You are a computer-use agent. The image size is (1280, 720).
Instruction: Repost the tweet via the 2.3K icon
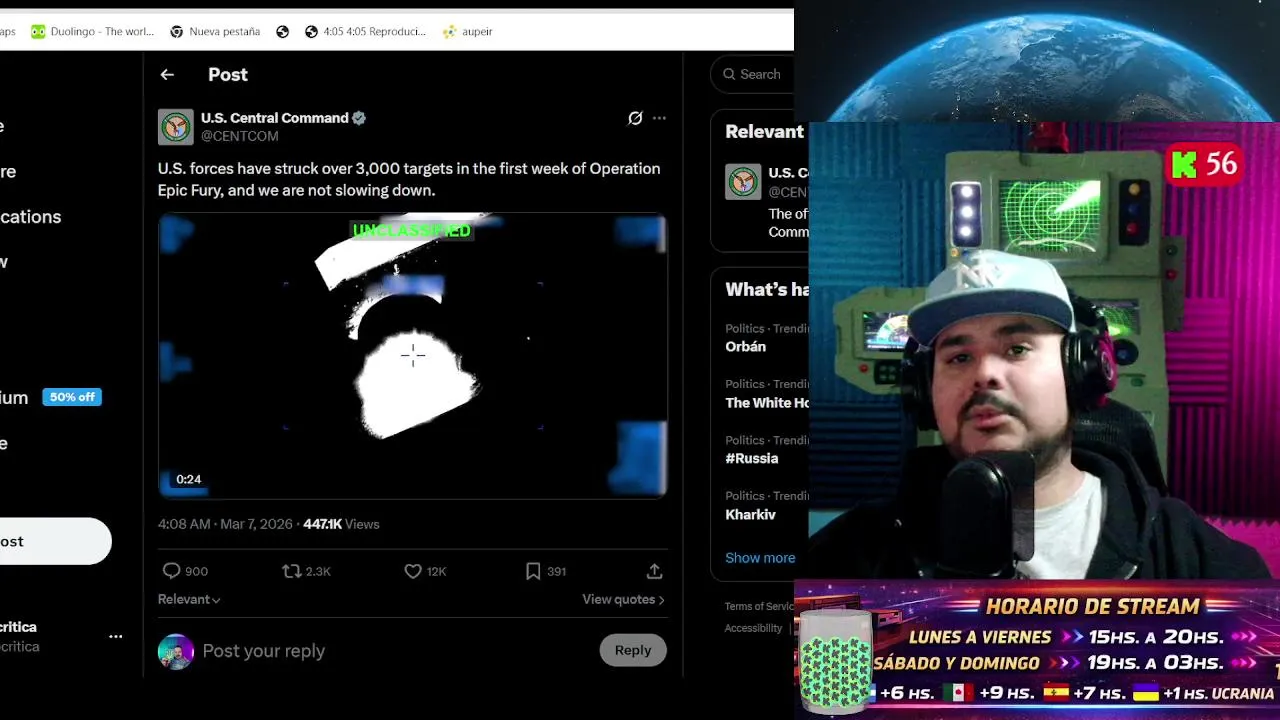point(292,571)
